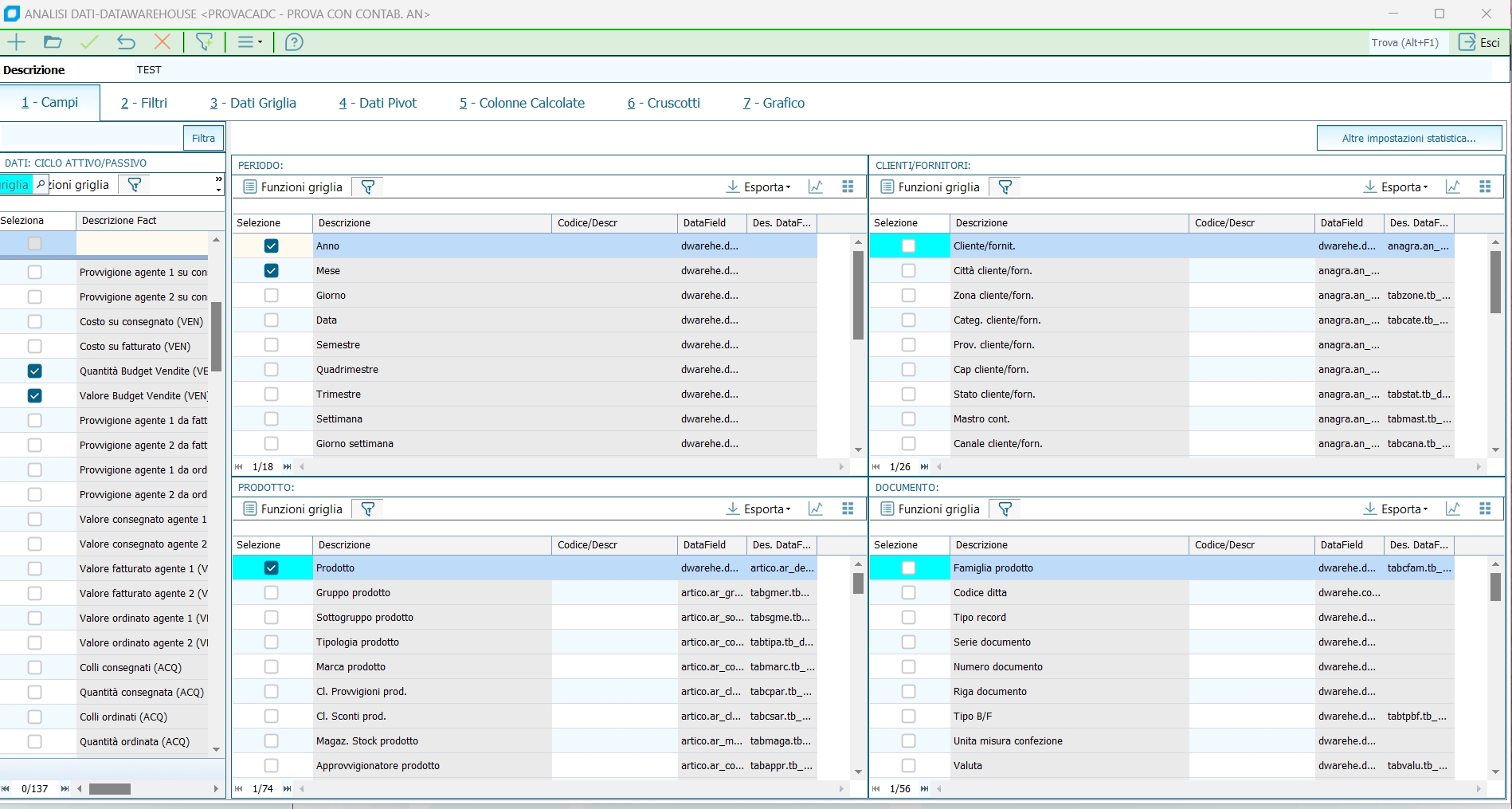Open the 7 - Grafico tab
Screen dimensions: 1512x809
tap(774, 103)
